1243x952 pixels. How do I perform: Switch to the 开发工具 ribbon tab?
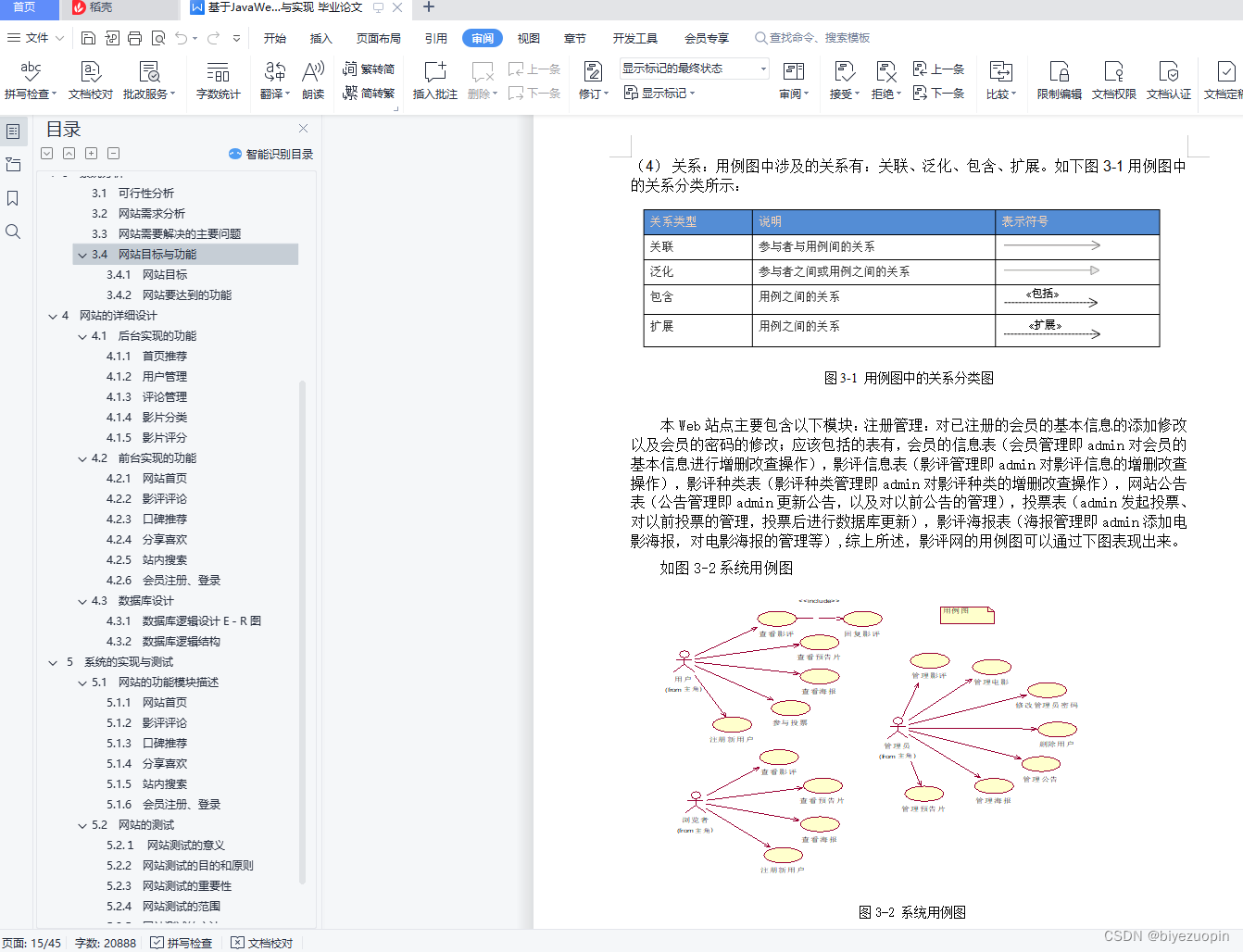pos(635,38)
